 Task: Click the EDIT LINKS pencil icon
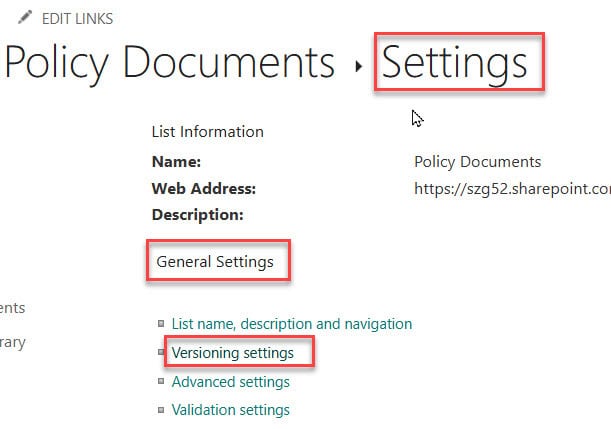tap(25, 18)
